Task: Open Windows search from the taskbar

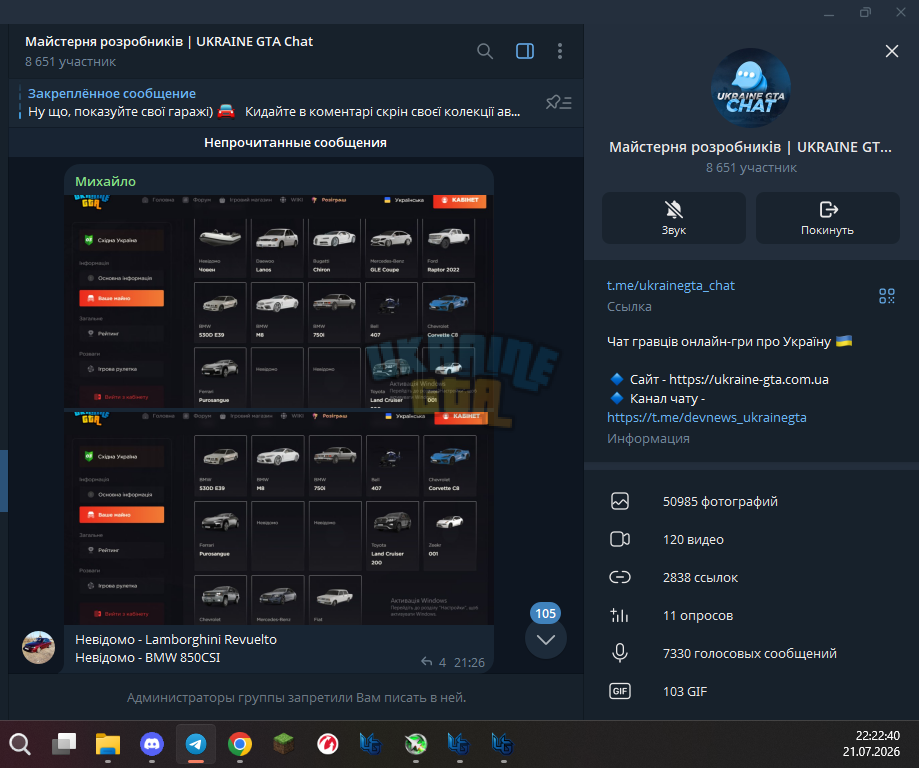Action: pos(20,744)
